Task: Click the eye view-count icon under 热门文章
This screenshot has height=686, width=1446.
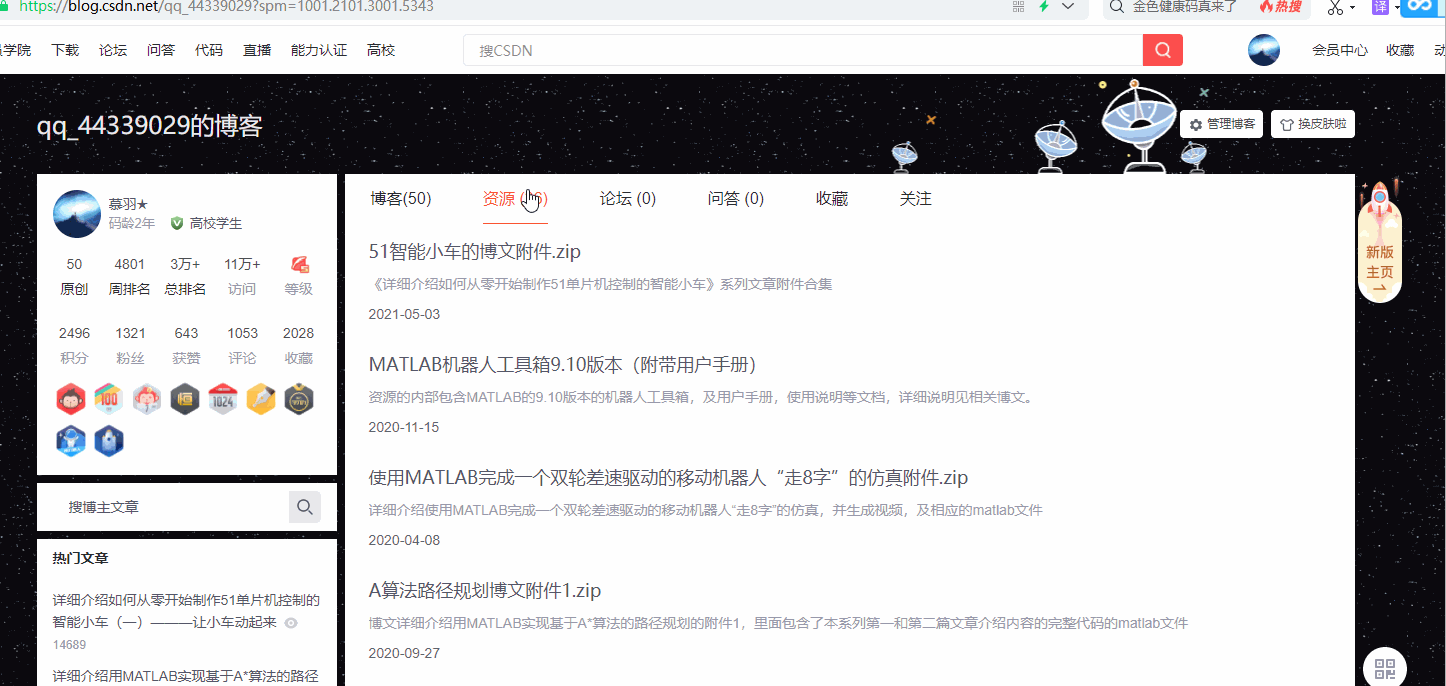Action: click(x=291, y=622)
